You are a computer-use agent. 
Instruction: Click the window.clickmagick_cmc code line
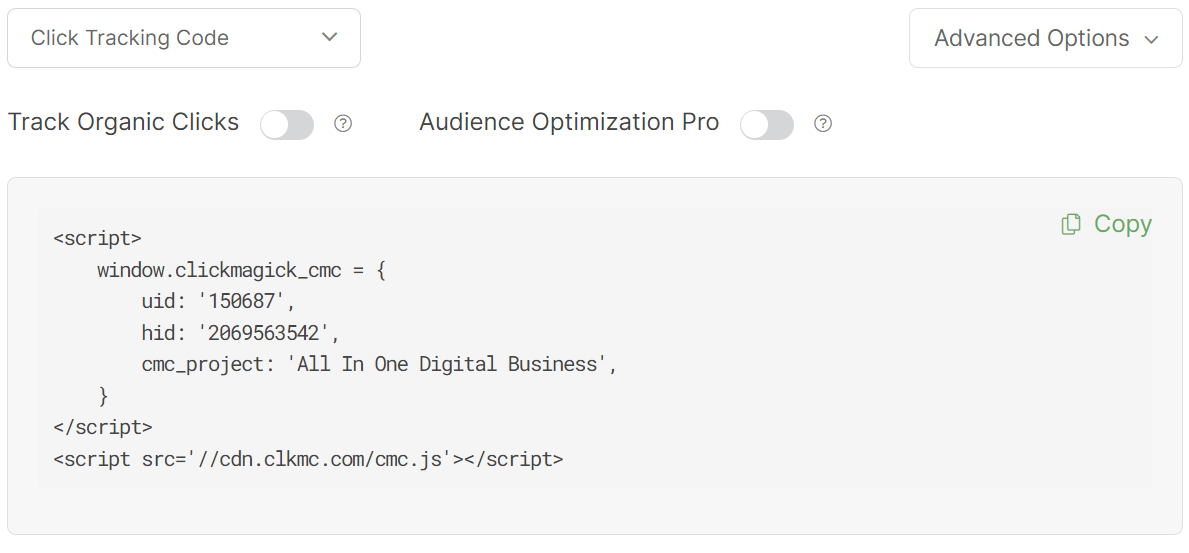[241, 270]
